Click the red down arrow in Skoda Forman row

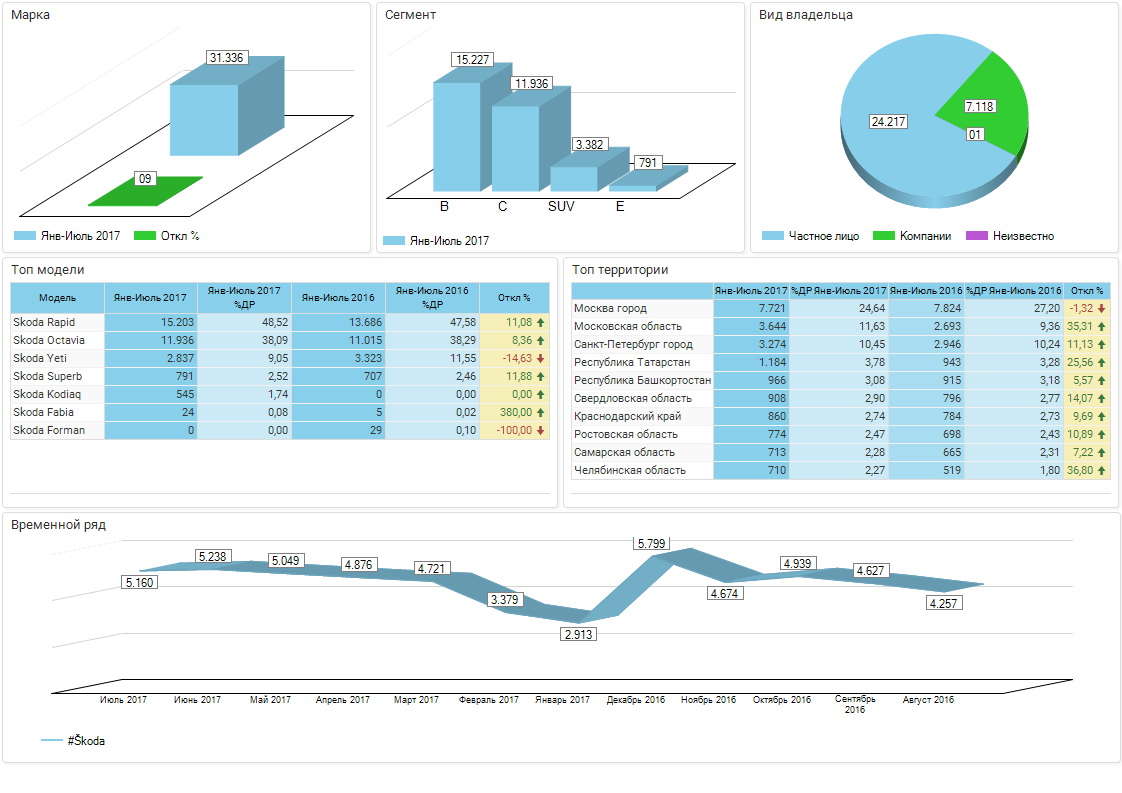click(540, 431)
